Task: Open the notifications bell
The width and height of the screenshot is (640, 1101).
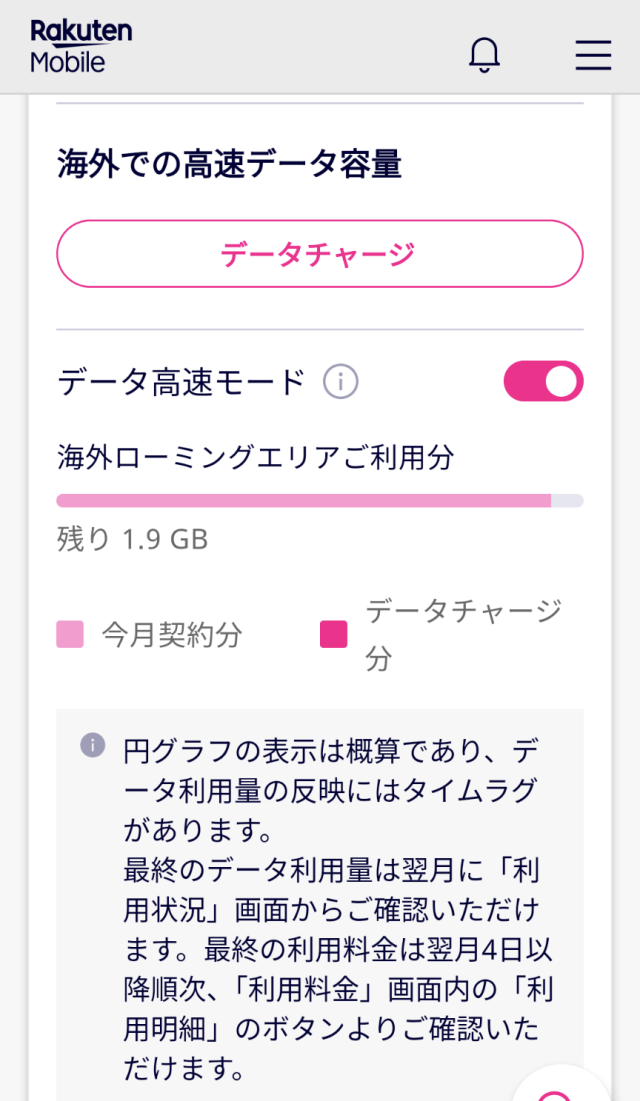Action: pyautogui.click(x=484, y=54)
